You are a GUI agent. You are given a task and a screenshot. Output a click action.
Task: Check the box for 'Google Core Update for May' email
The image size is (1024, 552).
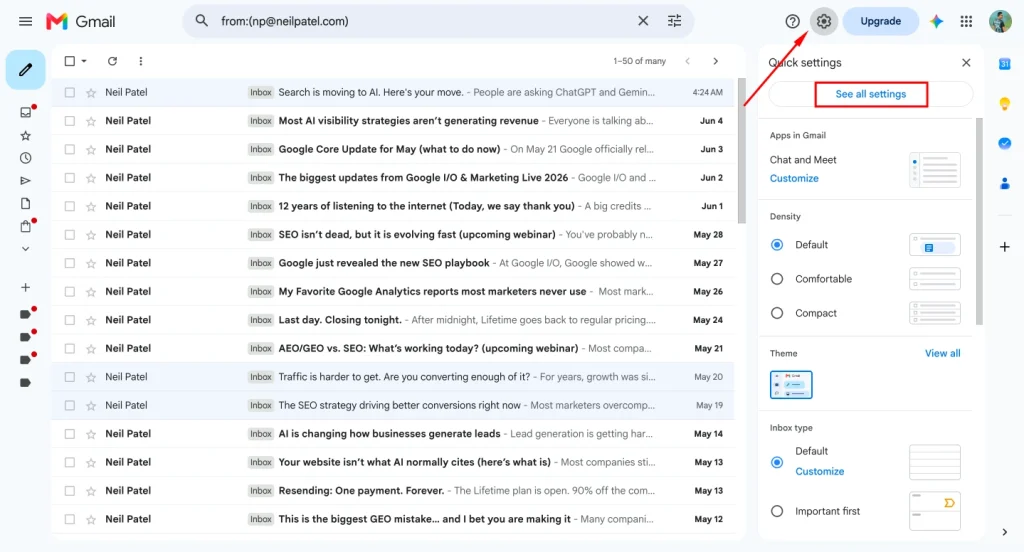click(69, 150)
